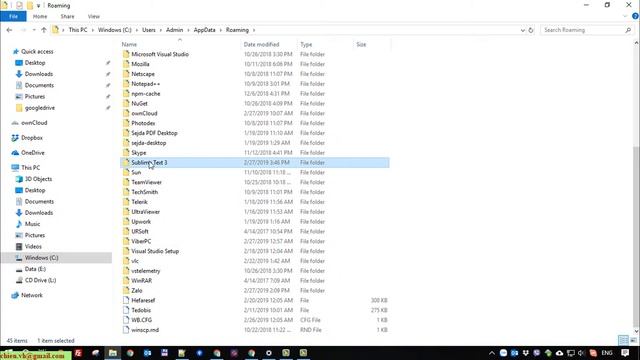Sort by the Size column header

point(361,44)
